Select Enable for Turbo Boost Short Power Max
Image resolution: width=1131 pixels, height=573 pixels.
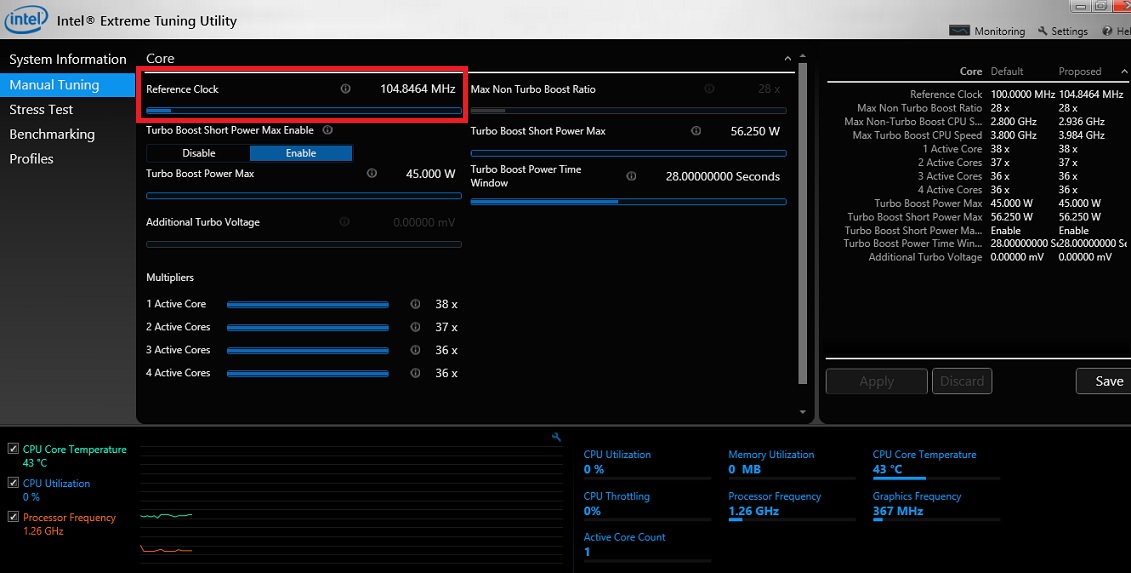coord(301,153)
